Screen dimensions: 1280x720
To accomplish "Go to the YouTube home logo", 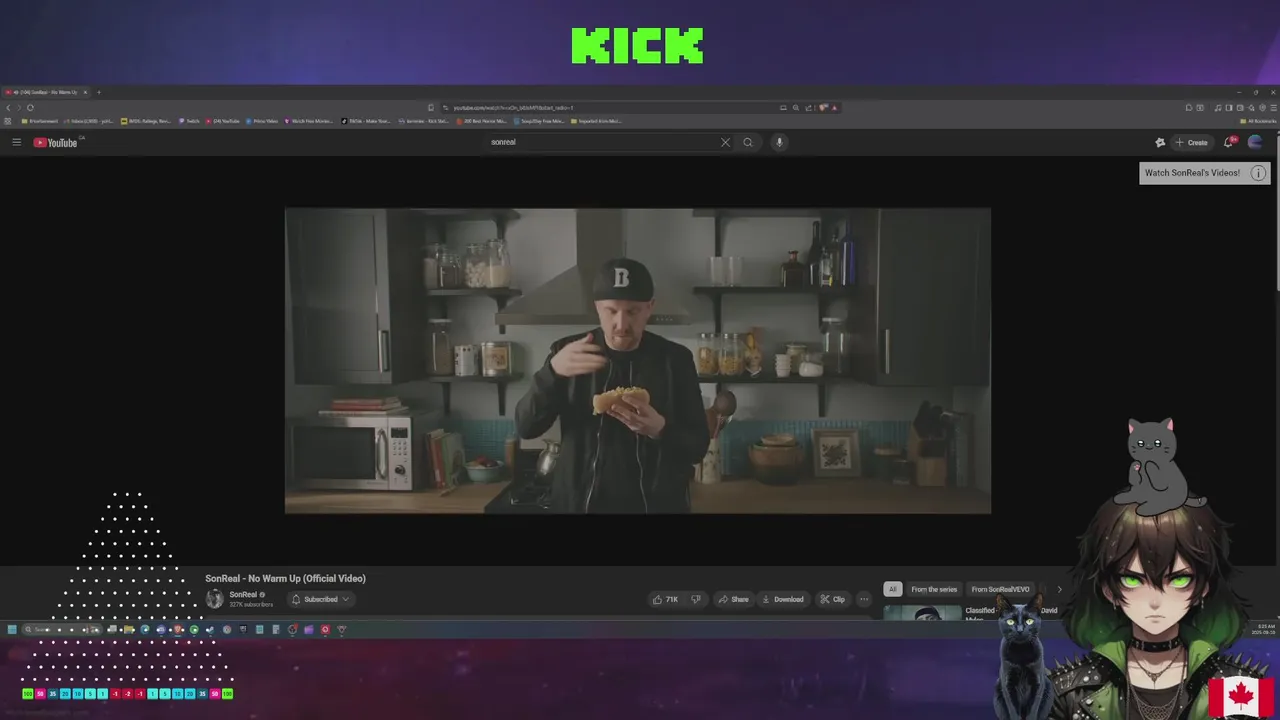I will (x=56, y=142).
